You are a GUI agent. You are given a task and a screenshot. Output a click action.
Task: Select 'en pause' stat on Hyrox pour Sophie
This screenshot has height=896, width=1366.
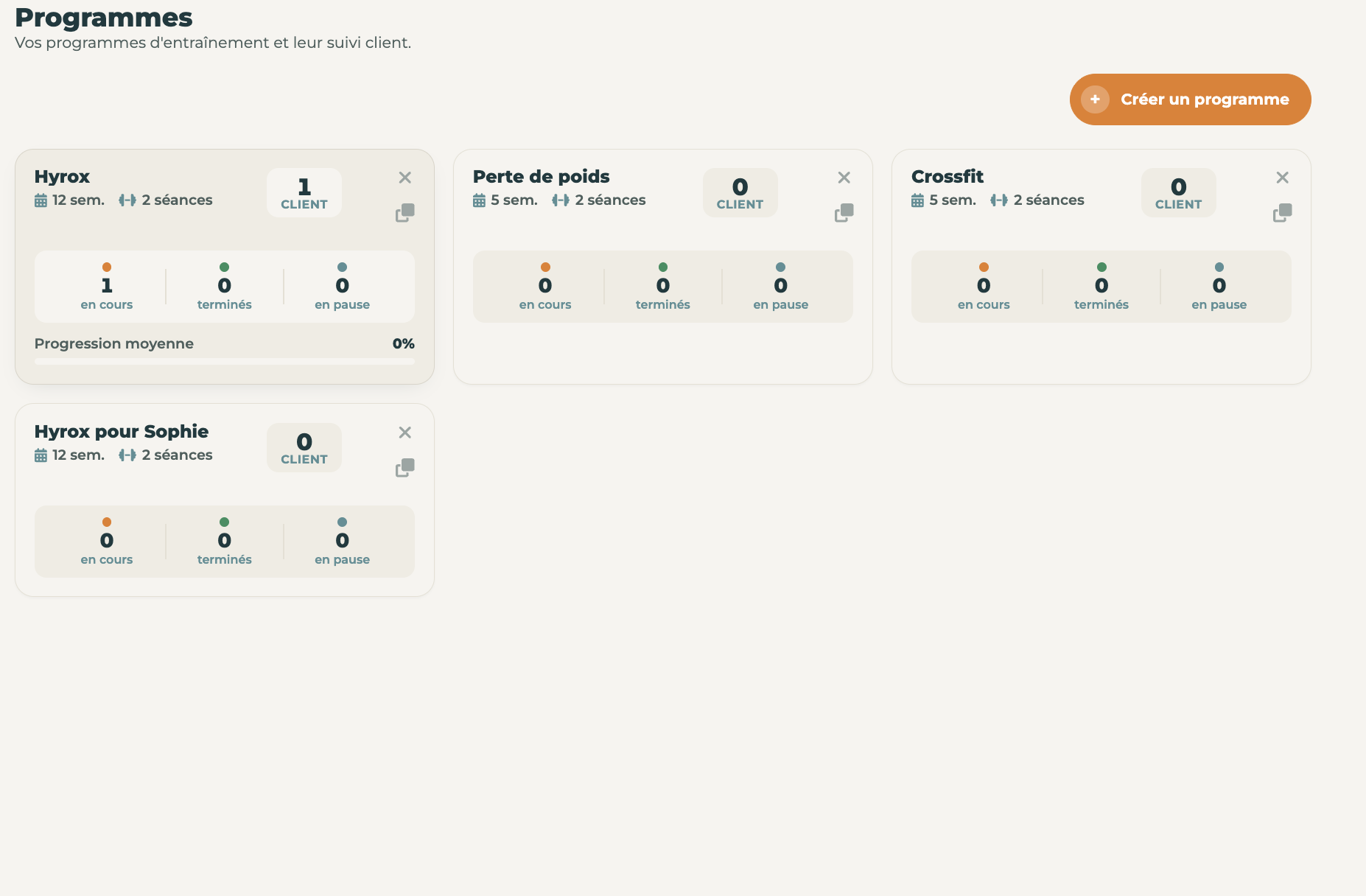tap(343, 542)
